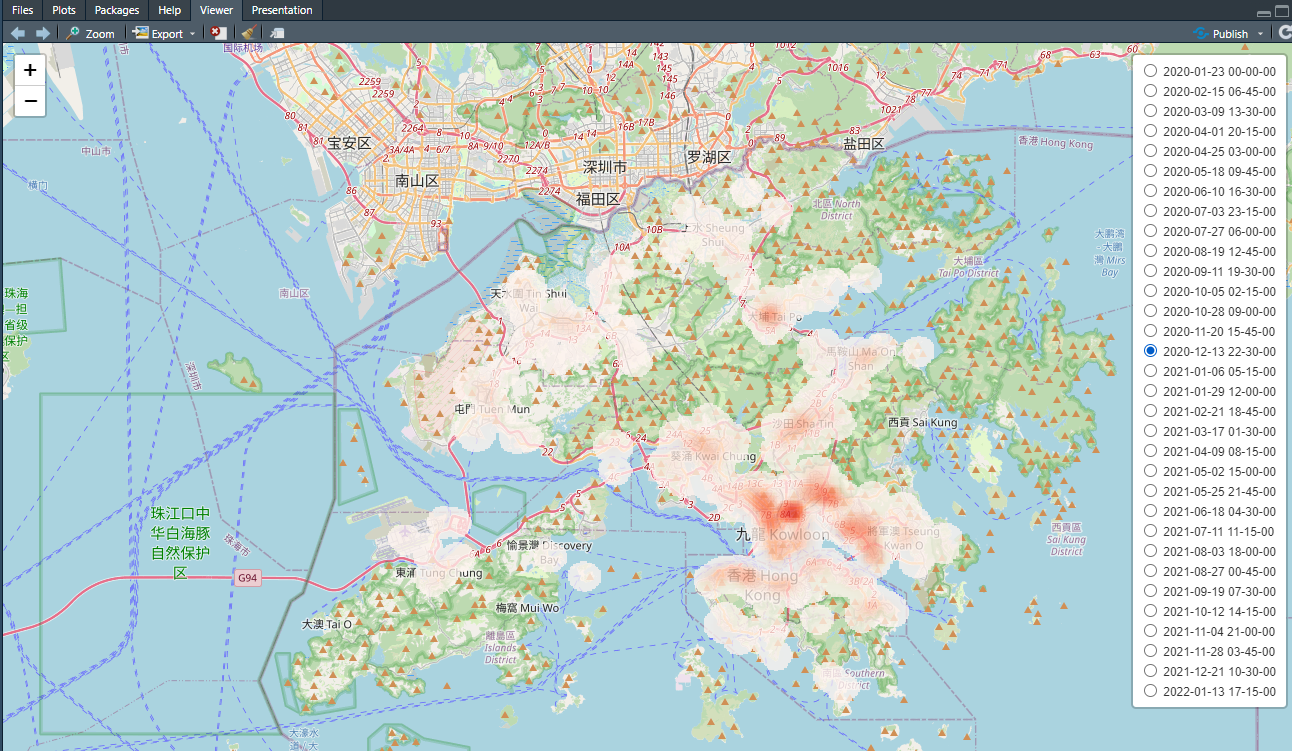Show viewer content in new window
Viewport: 1292px width, 751px height.
pyautogui.click(x=277, y=33)
